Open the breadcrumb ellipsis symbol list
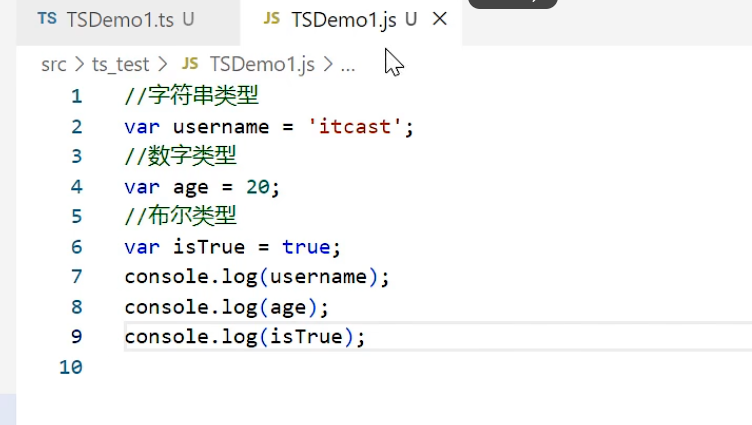Screen dimensions: 752x425 348,67
